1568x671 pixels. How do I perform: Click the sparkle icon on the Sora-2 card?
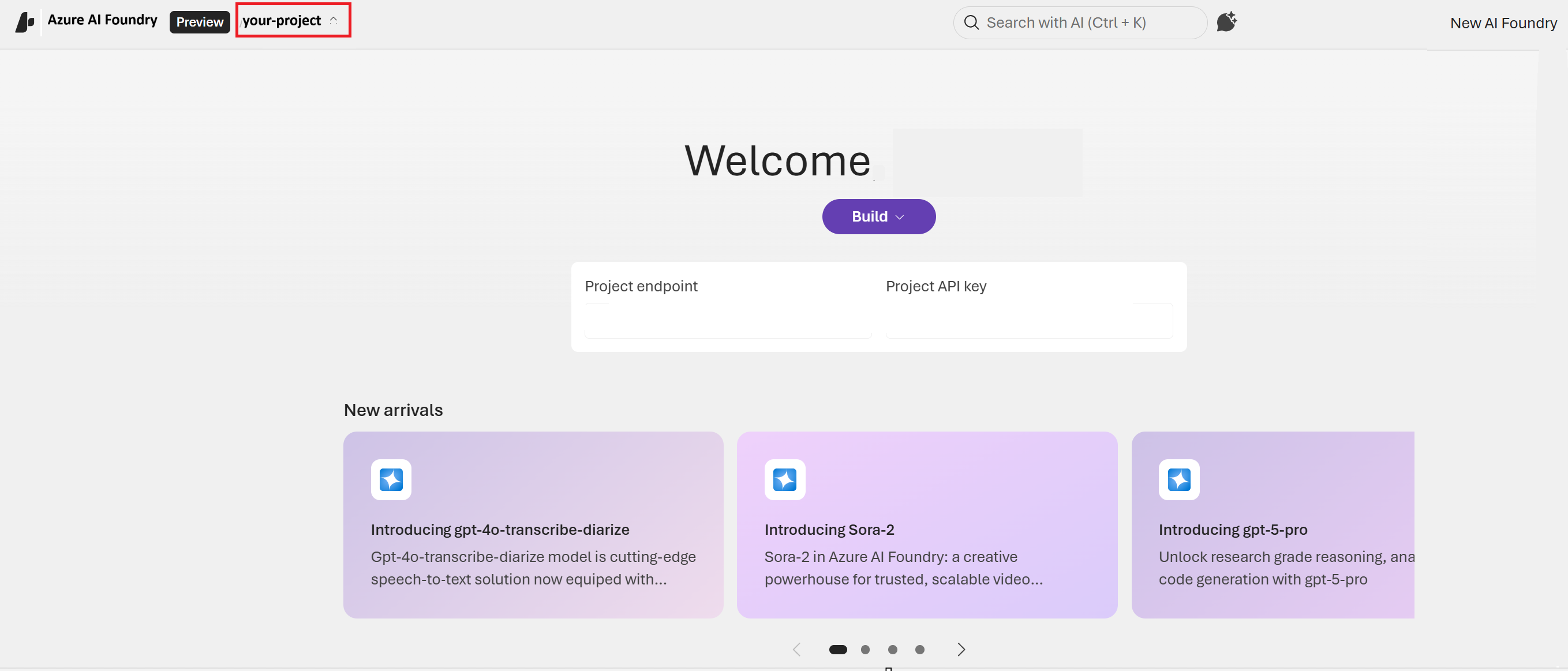785,479
